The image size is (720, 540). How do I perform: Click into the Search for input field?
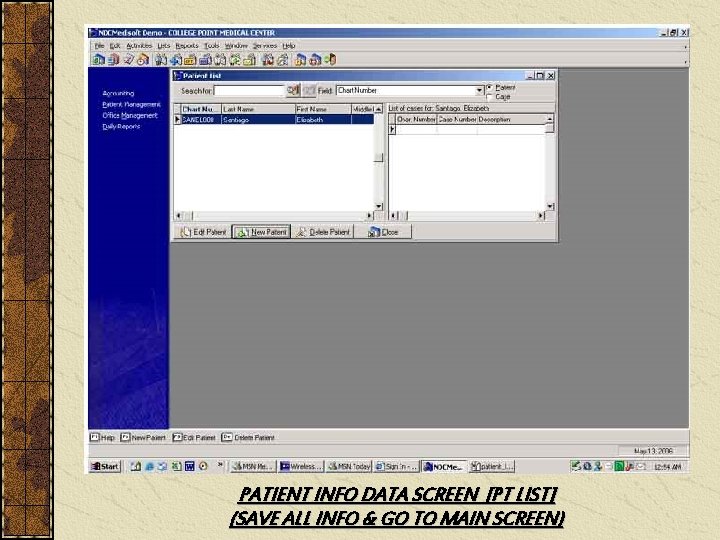click(x=249, y=90)
